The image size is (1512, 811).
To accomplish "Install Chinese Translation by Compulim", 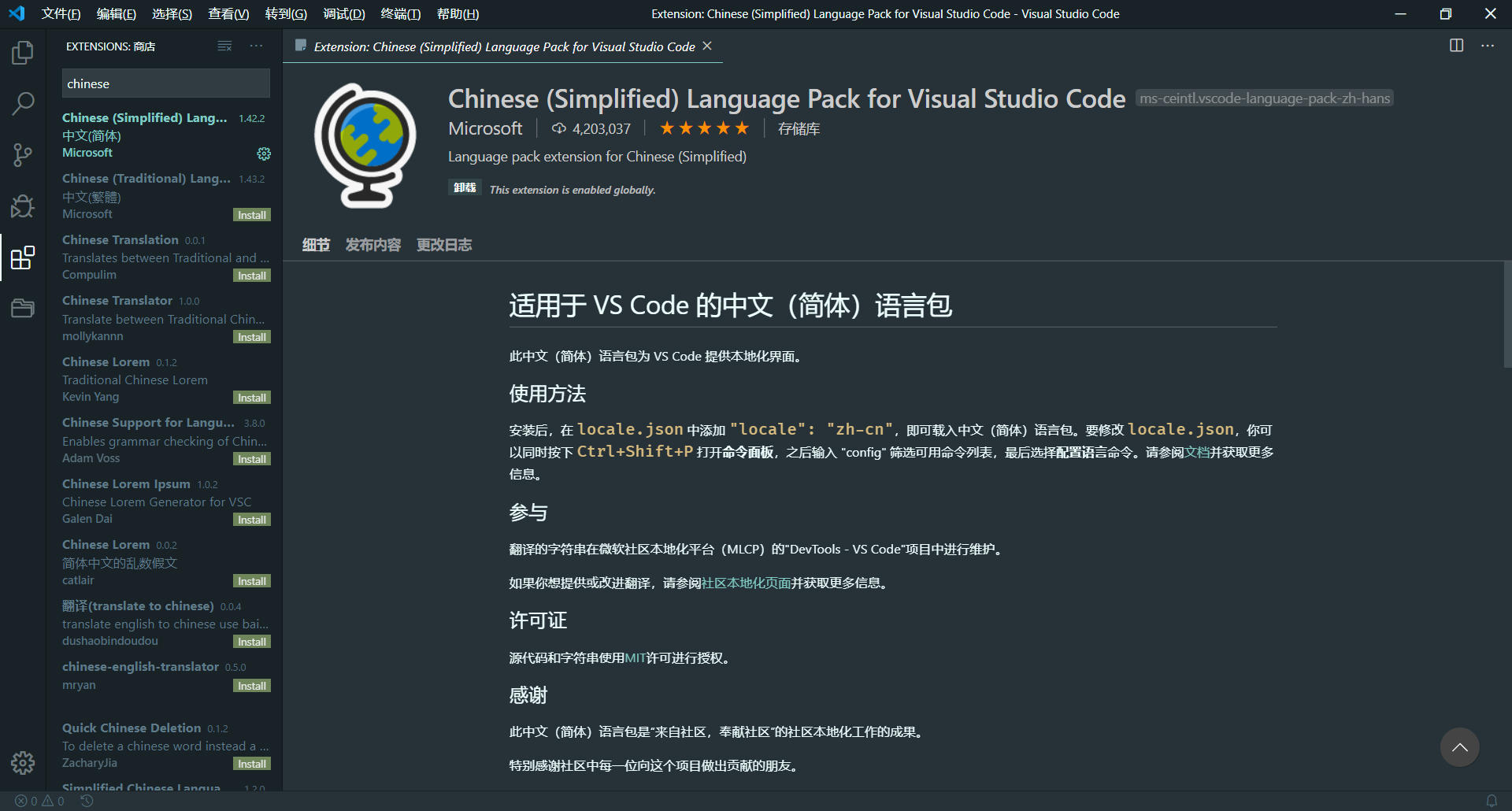I will pyautogui.click(x=252, y=276).
